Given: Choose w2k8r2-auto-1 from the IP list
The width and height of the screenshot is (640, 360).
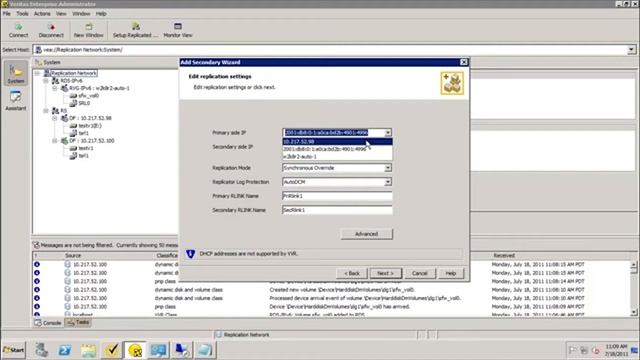Looking at the screenshot, I should coord(338,156).
